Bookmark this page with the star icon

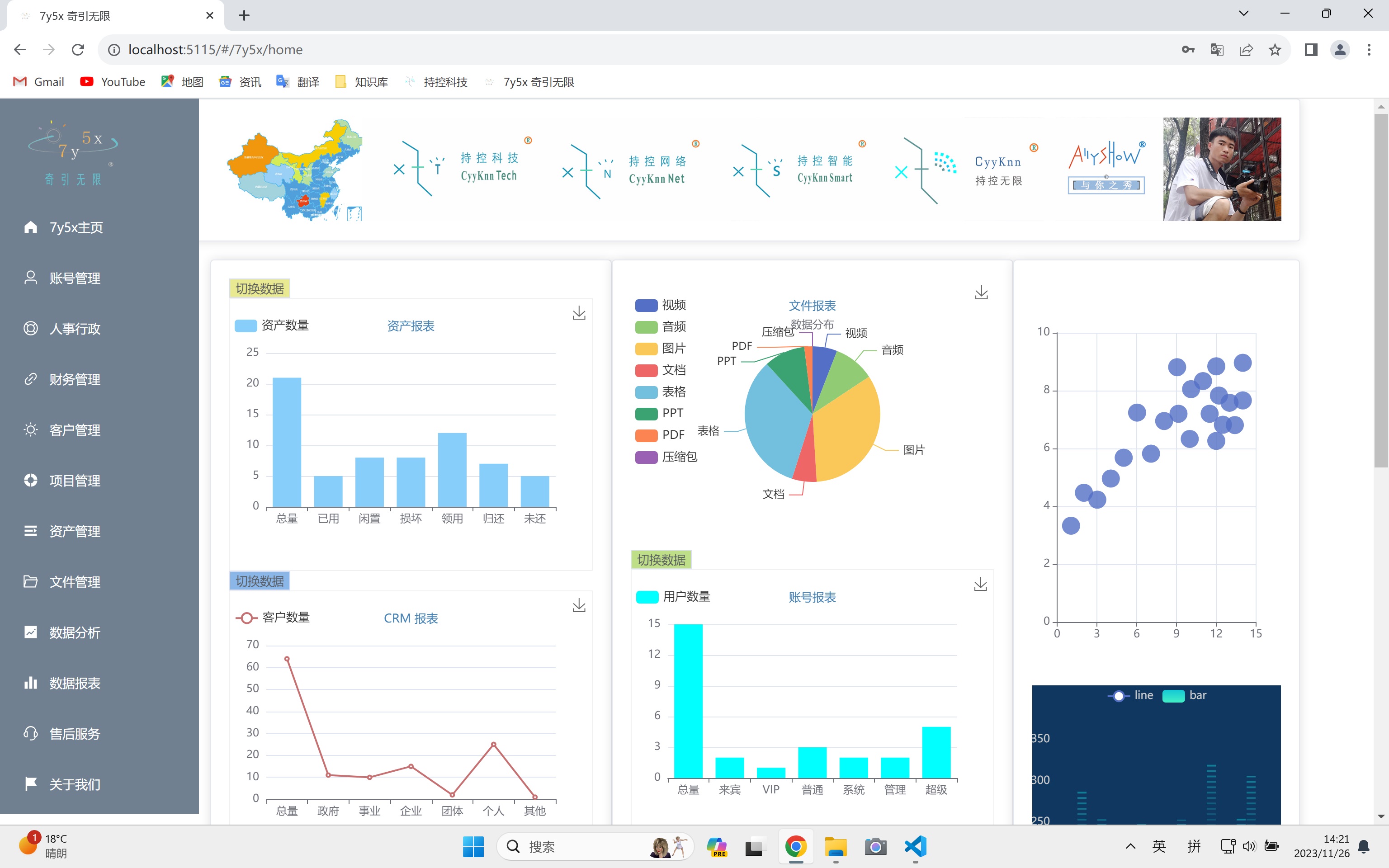(1275, 50)
